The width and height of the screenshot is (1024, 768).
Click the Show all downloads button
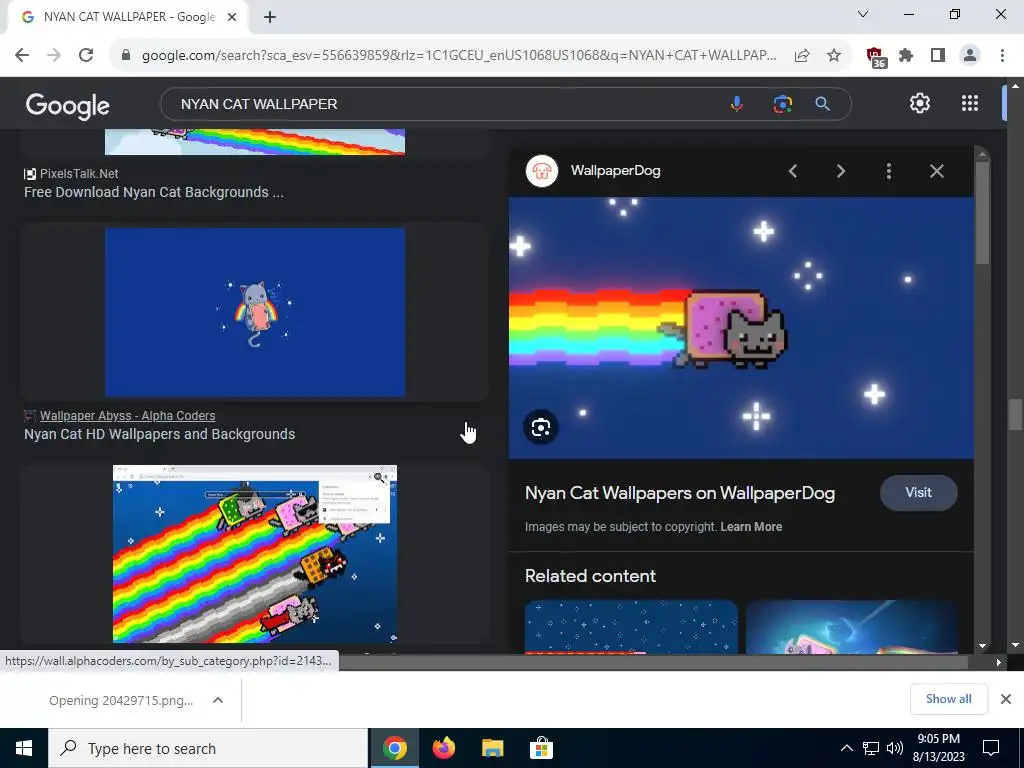[x=948, y=699]
